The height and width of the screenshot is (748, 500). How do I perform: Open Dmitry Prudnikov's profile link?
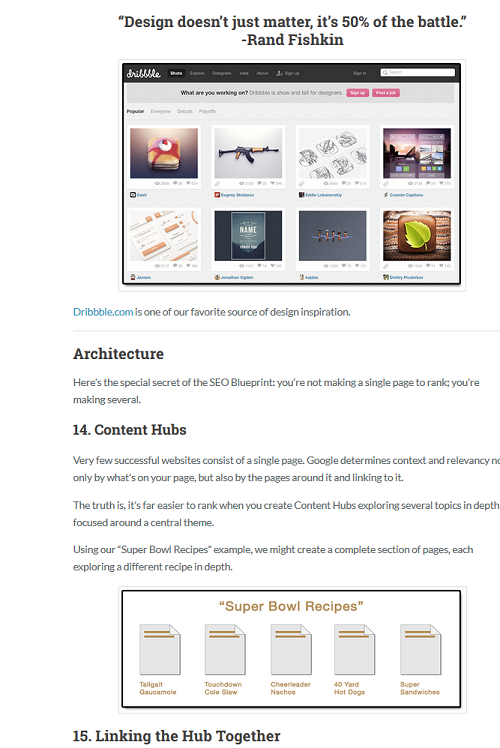[406, 277]
